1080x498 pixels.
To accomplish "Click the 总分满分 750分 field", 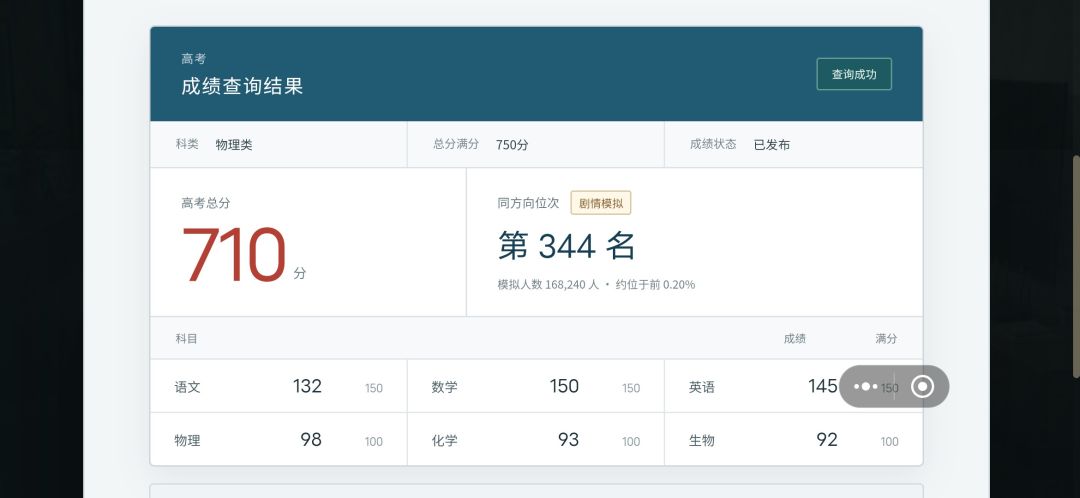I will [536, 145].
